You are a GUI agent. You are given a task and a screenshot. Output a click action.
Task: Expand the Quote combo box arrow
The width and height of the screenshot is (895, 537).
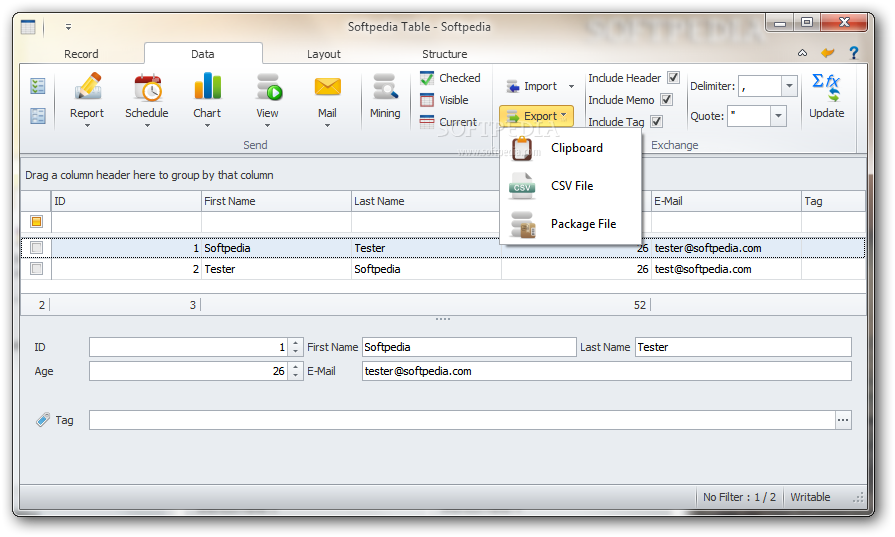[x=778, y=116]
